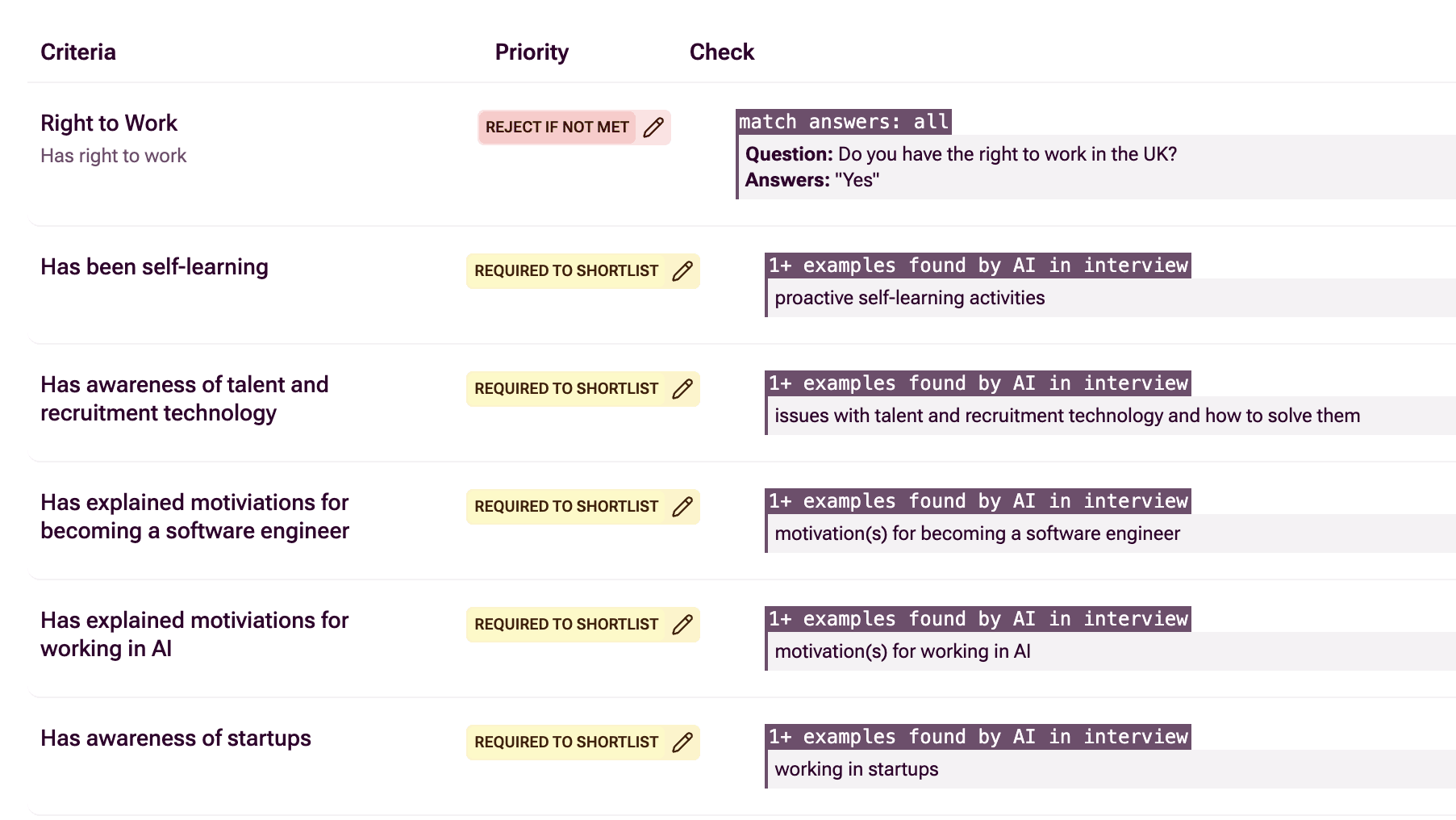Edit priority for awareness of startups
The height and width of the screenshot is (820, 1456).
(x=682, y=743)
